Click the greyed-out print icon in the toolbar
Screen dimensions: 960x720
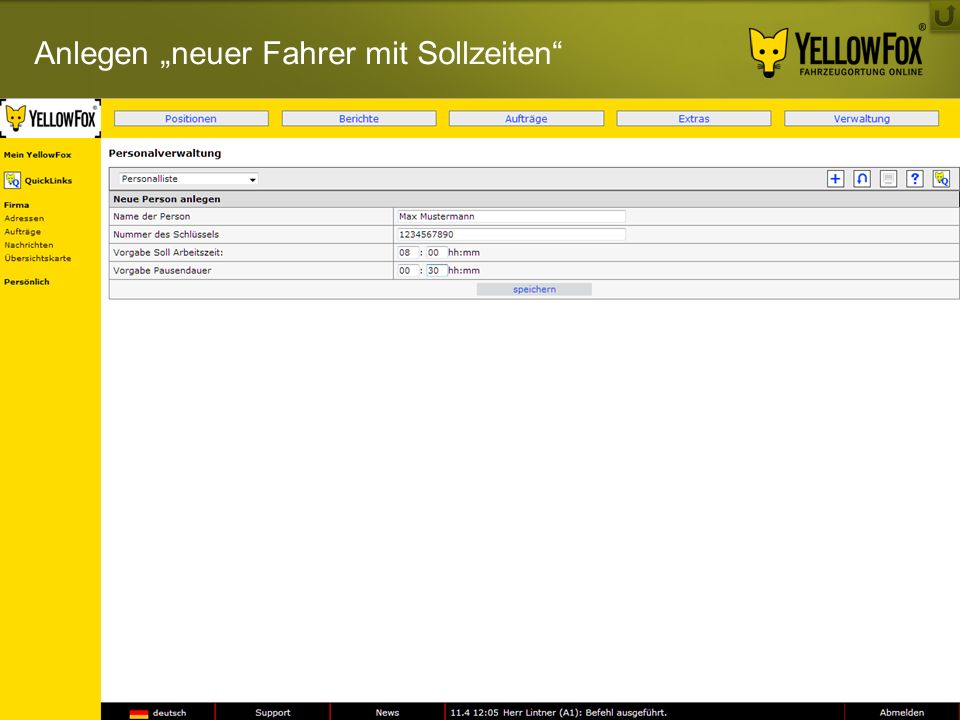pos(888,179)
